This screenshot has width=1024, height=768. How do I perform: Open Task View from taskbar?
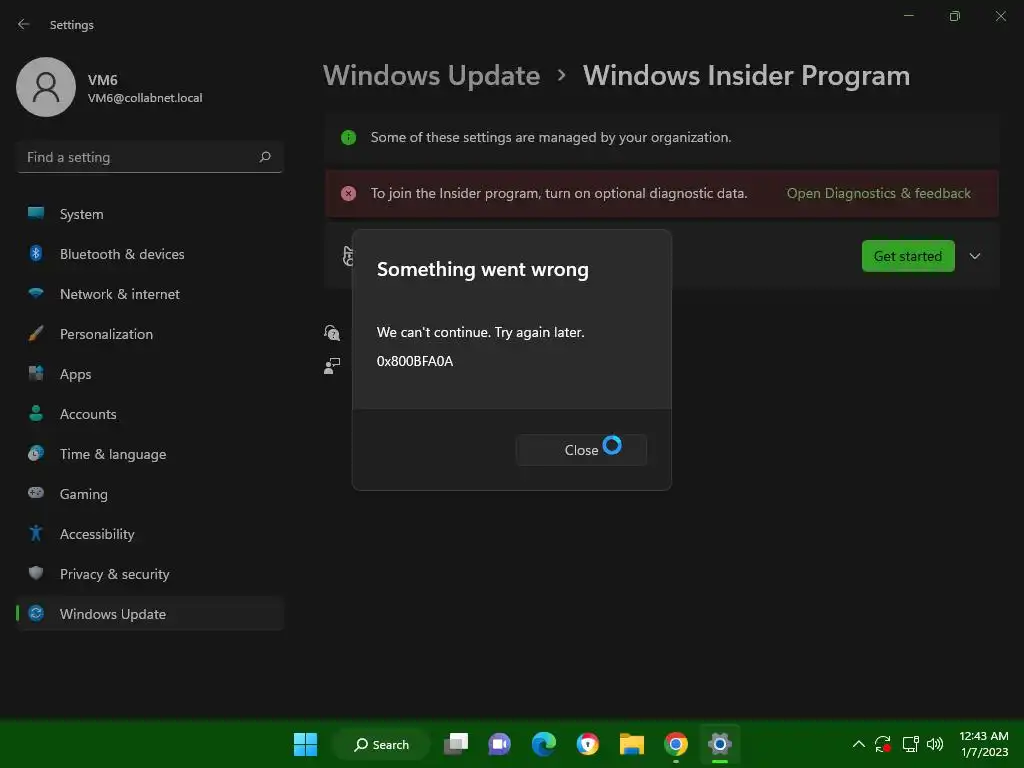point(456,744)
